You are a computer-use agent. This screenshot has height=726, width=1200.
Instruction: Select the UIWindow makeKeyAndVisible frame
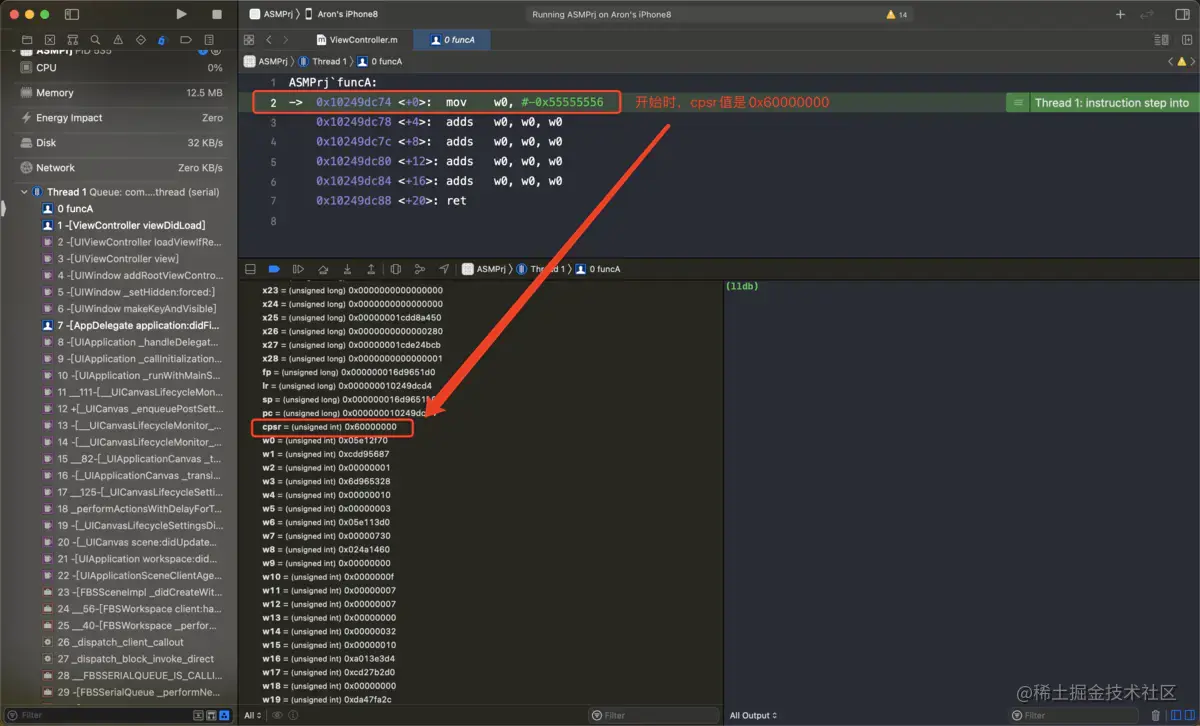(x=129, y=308)
